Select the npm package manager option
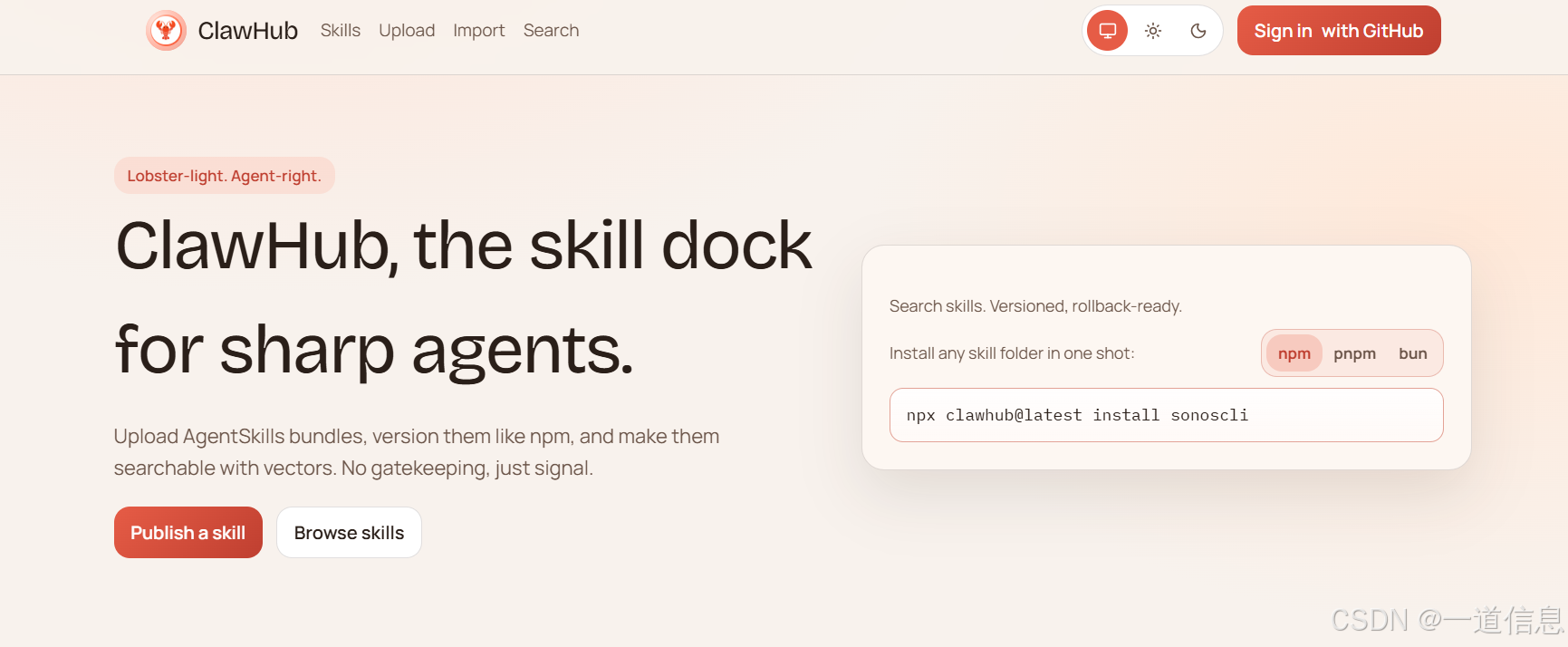 1294,353
